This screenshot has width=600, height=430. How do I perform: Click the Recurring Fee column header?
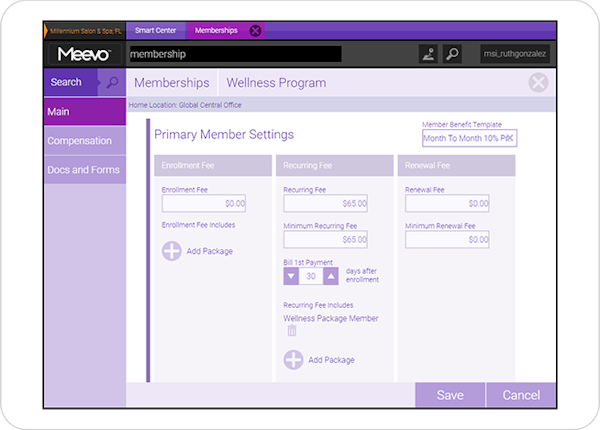click(335, 165)
